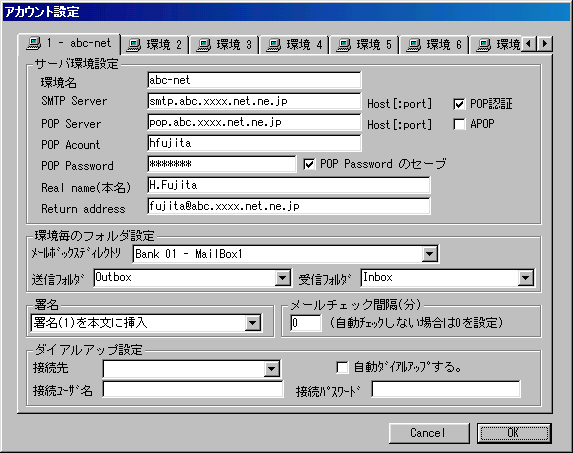Viewport: 573px width, 453px height.
Task: Click the computer icon on 環境 3 tab
Action: tap(204, 45)
